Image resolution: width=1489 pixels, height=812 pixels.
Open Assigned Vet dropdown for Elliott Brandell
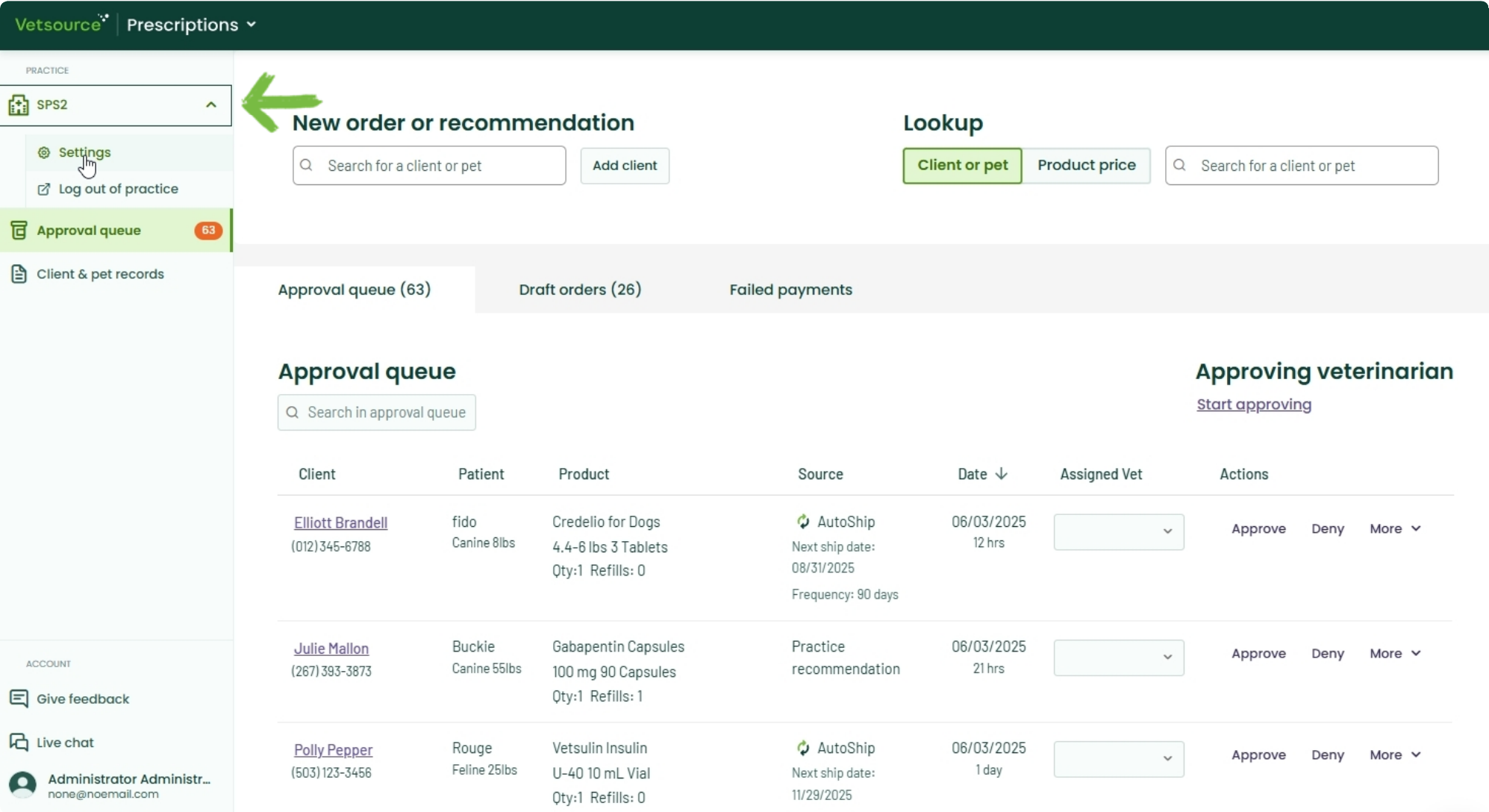pos(1118,531)
